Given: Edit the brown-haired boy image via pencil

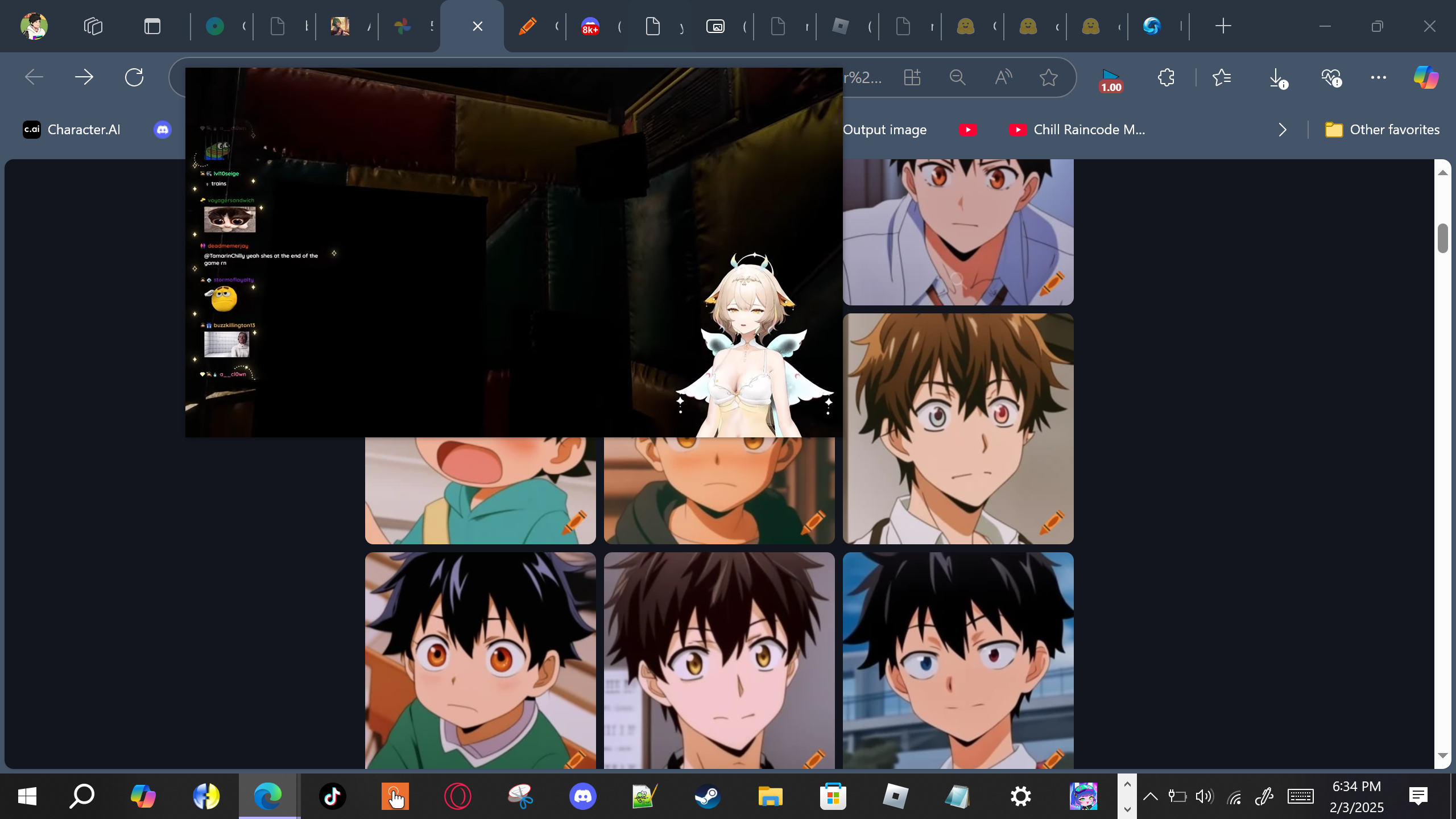Looking at the screenshot, I should coord(1051,522).
